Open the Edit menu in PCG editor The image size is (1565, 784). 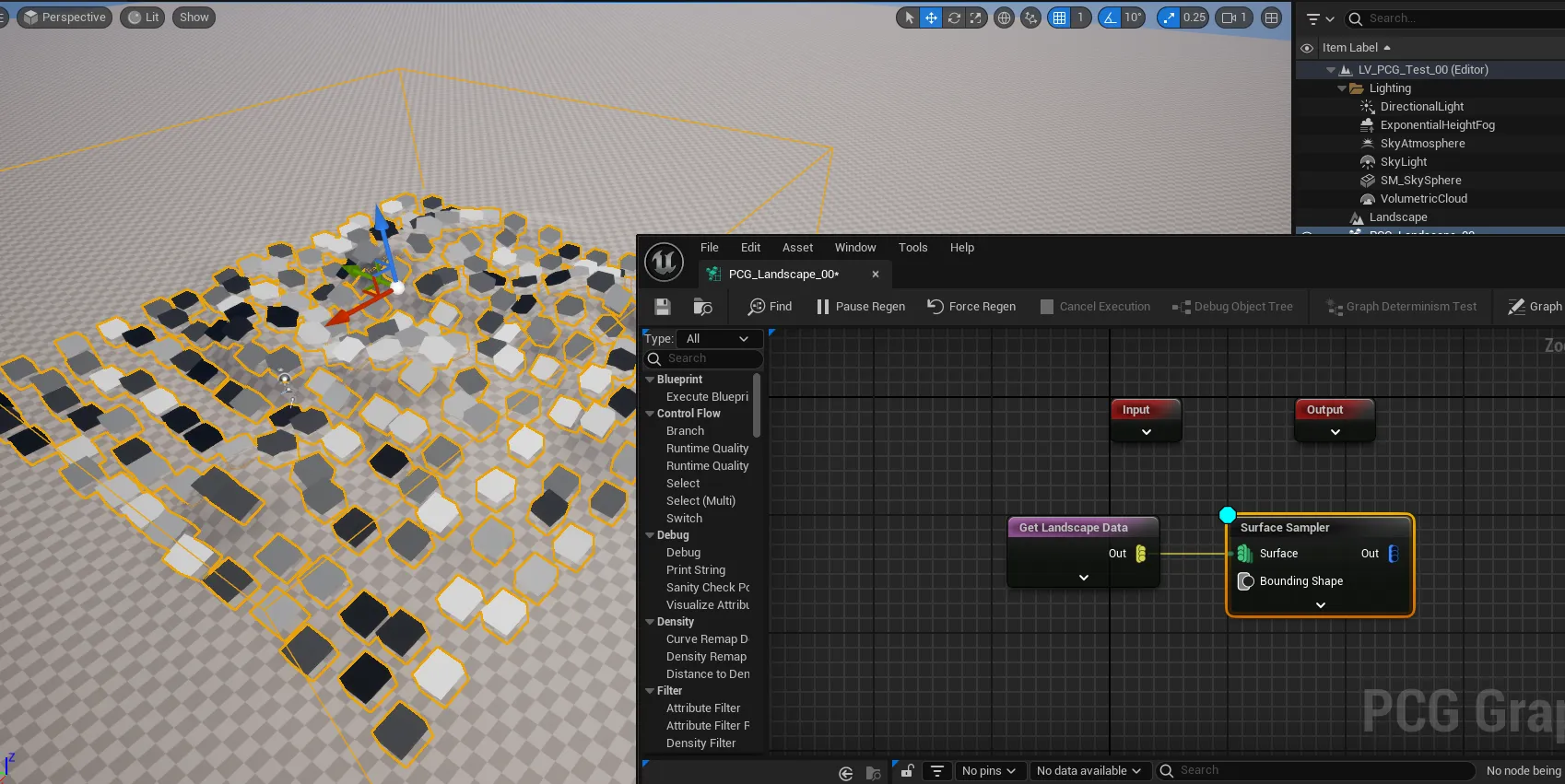[750, 248]
